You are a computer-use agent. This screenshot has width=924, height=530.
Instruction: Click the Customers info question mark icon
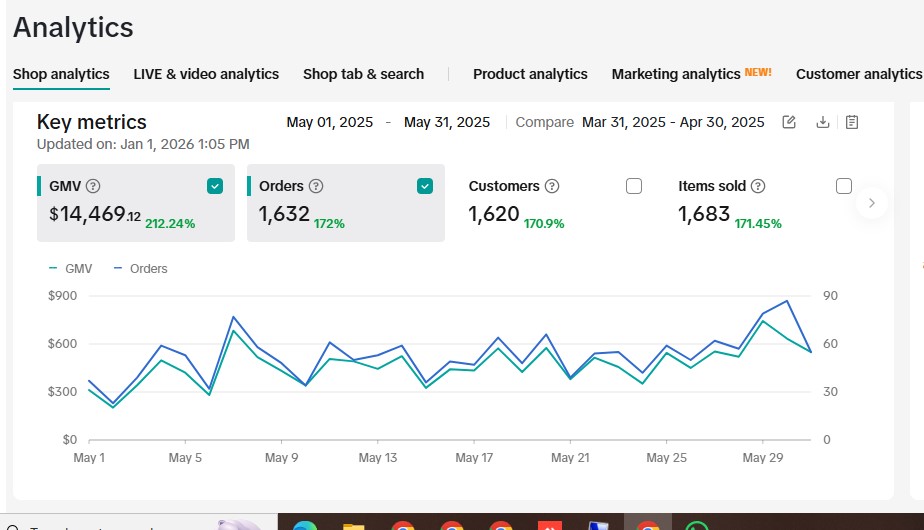coord(552,186)
